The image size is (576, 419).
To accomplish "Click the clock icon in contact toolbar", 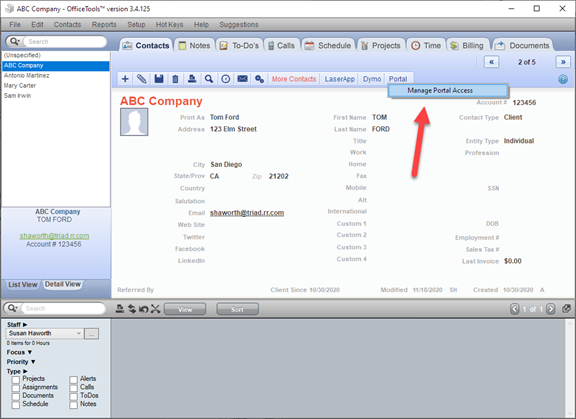I will pos(226,79).
